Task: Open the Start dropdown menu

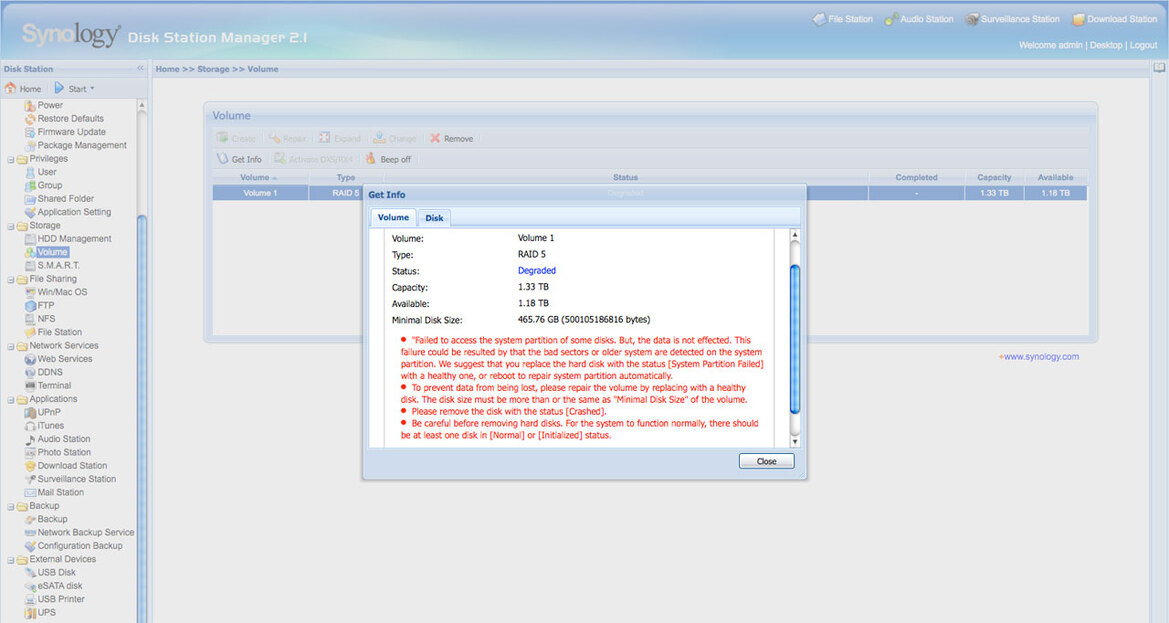Action: (75, 89)
